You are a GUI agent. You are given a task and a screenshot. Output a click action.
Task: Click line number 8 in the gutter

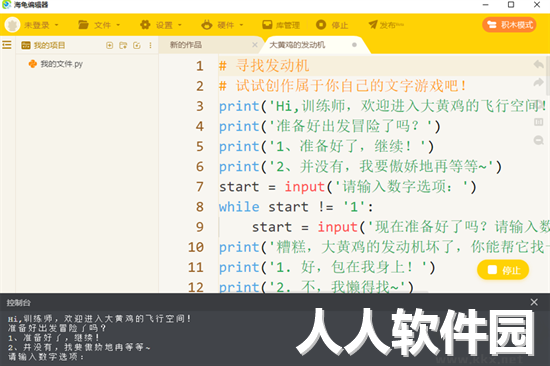pyautogui.click(x=199, y=207)
